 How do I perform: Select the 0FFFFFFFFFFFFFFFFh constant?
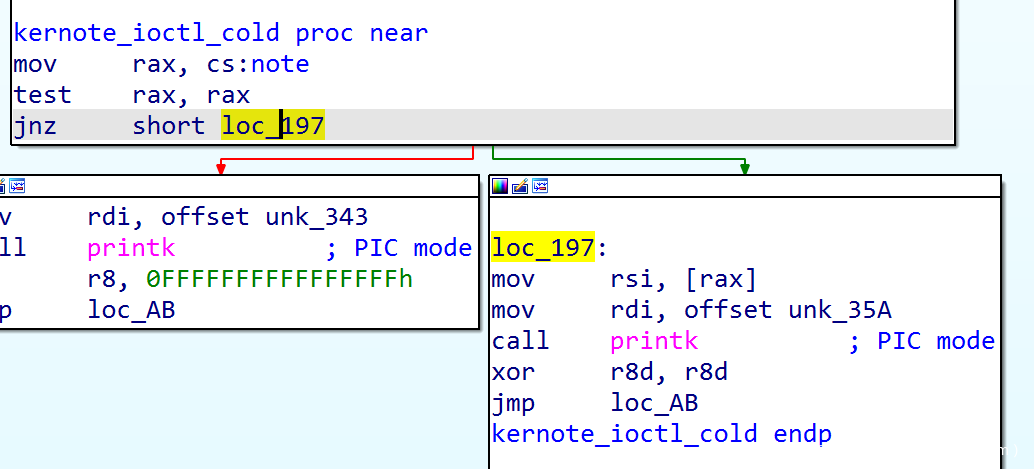279,279
